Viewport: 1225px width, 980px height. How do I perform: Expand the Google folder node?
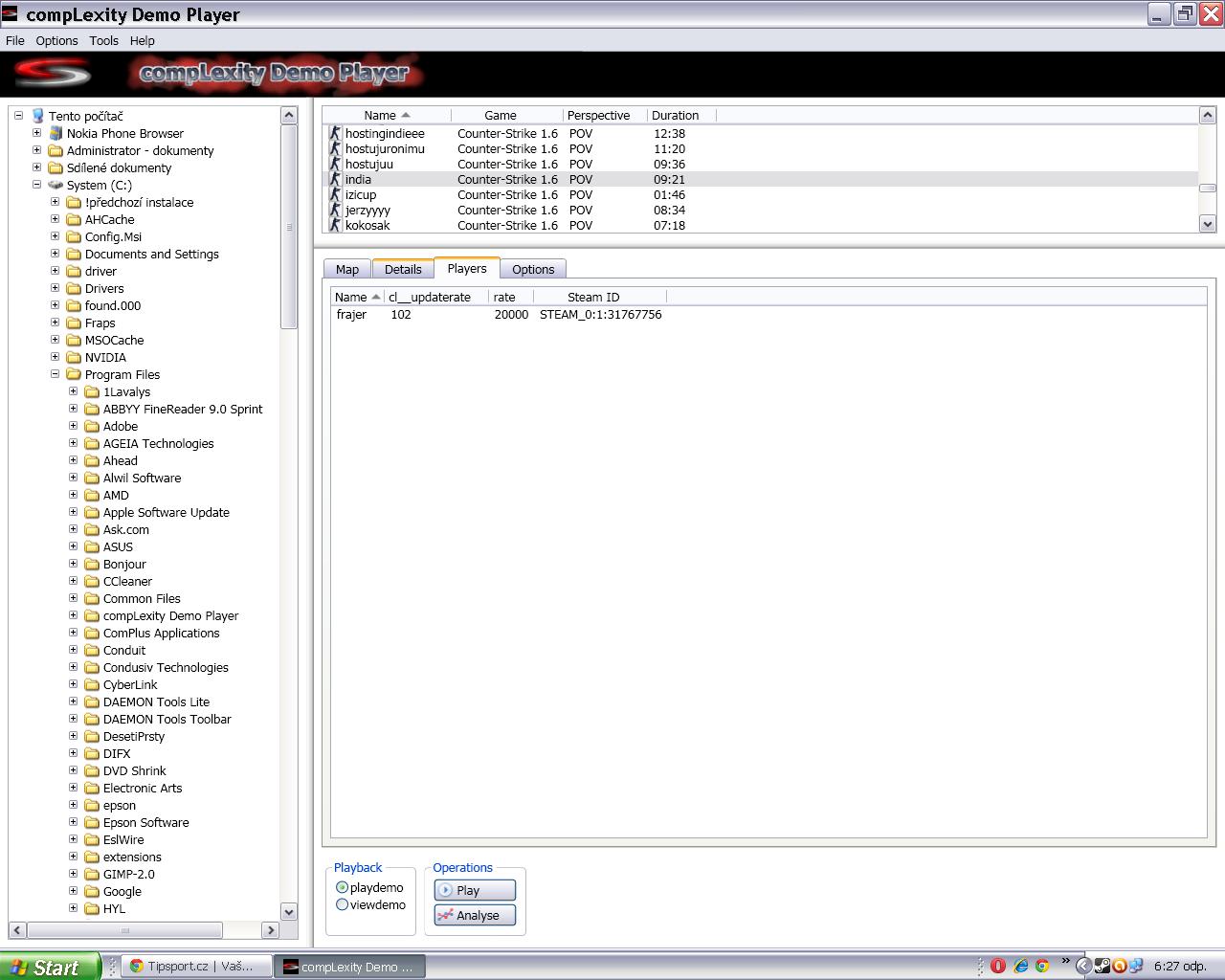coord(73,891)
